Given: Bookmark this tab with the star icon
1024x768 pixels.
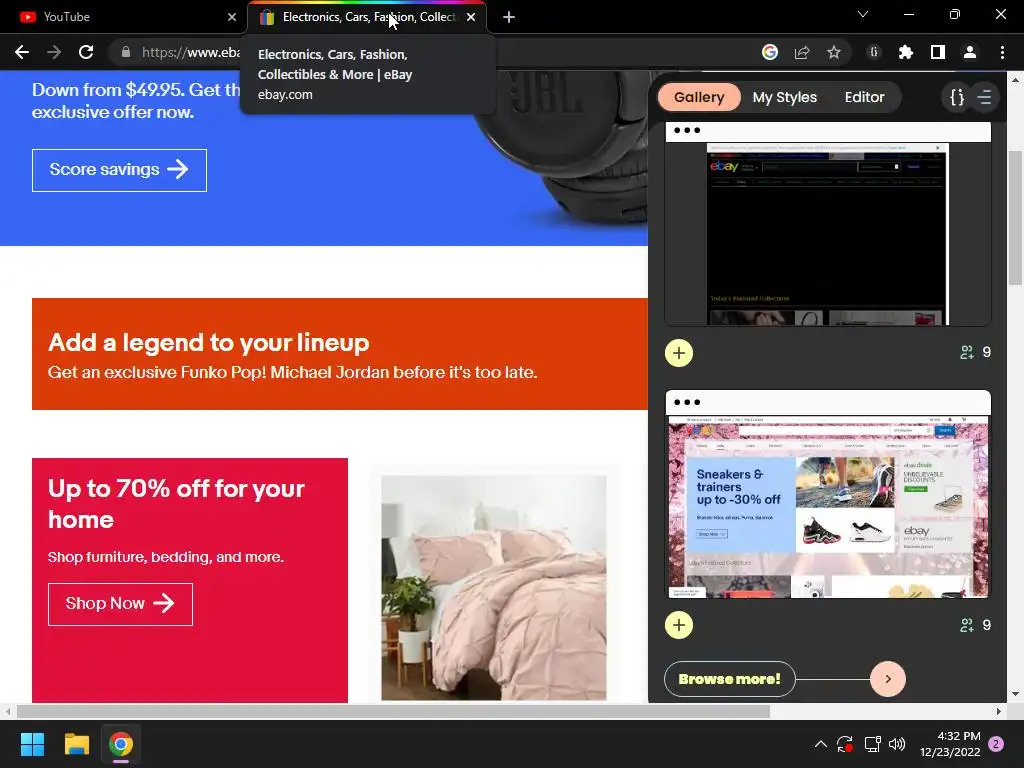Looking at the screenshot, I should pos(834,52).
